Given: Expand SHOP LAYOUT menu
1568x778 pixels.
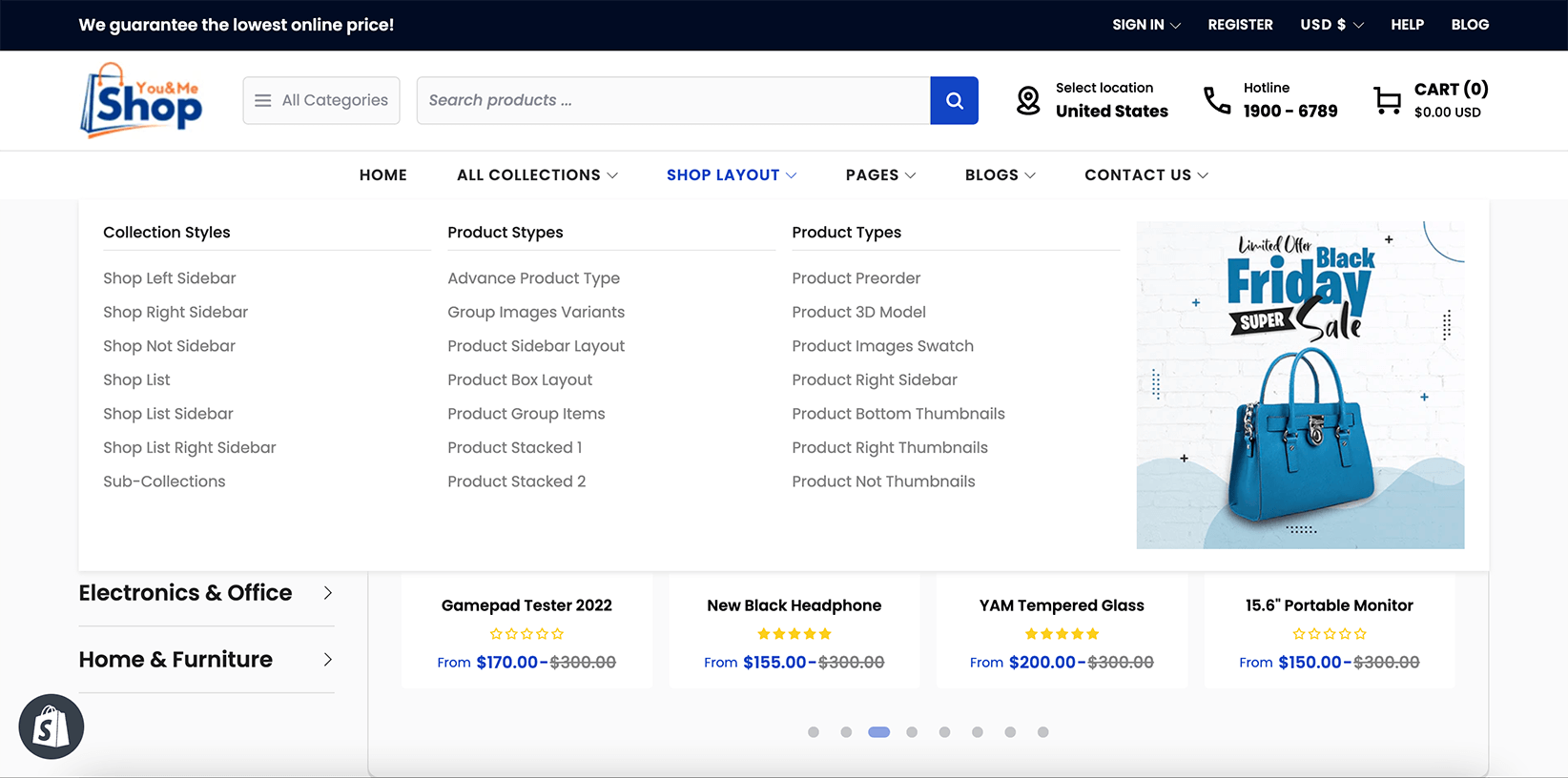Looking at the screenshot, I should click(732, 175).
